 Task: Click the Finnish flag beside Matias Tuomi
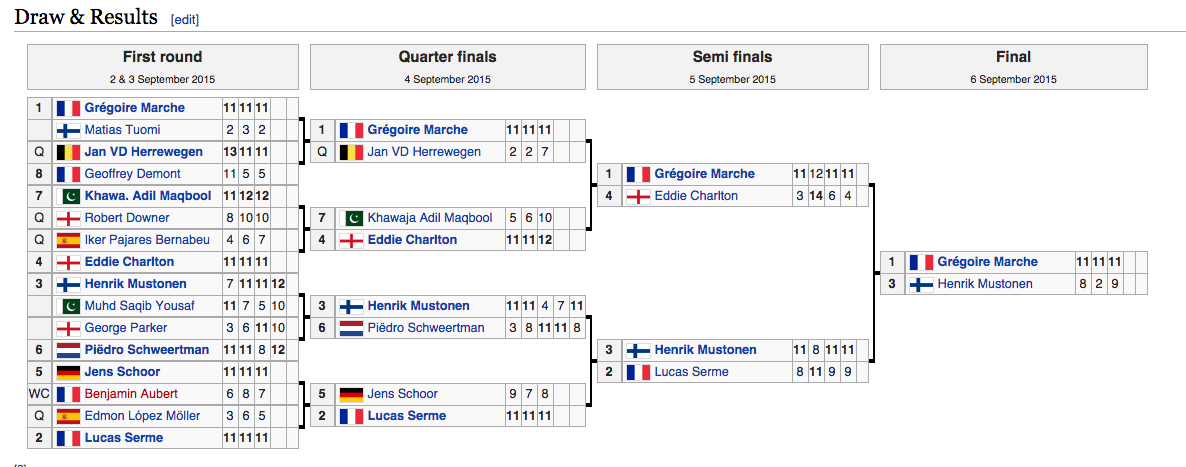click(x=68, y=130)
